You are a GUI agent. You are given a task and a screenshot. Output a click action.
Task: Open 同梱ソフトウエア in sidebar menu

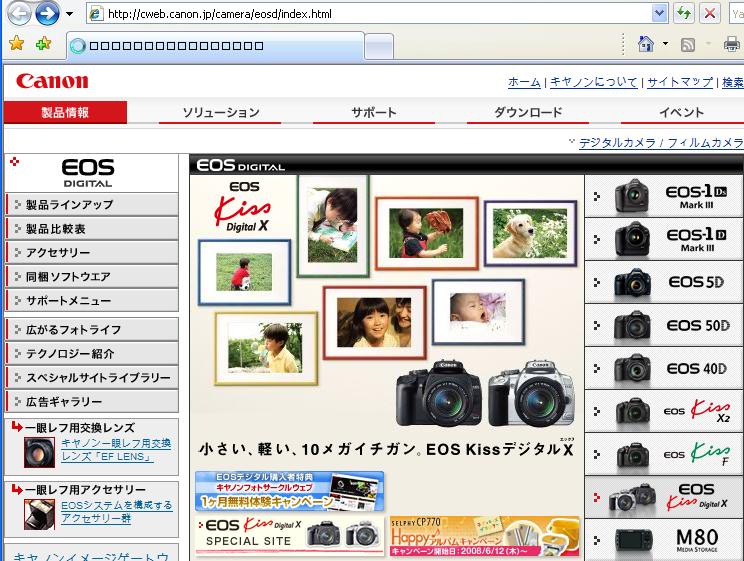tap(92, 277)
